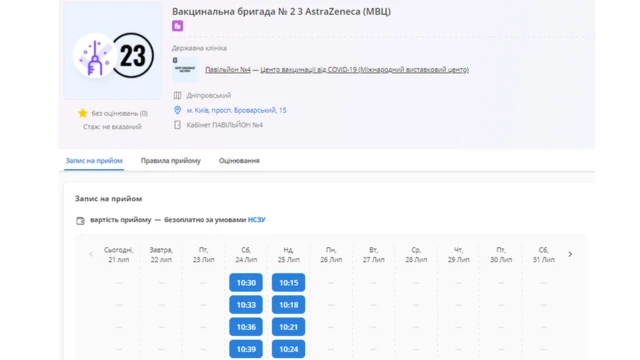This screenshot has width=640, height=360.
Task: Book the 10:33 appointment slot
Action: (246, 305)
